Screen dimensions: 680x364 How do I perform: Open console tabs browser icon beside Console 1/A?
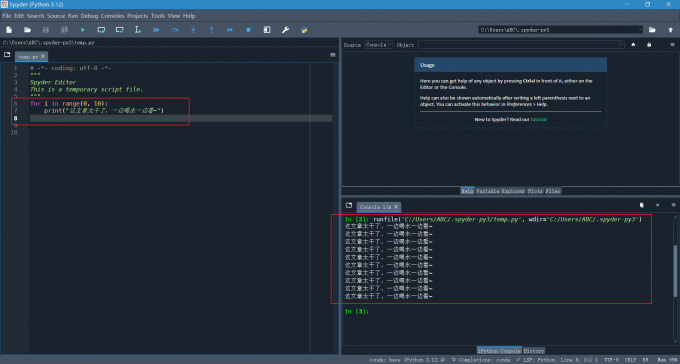(x=349, y=205)
